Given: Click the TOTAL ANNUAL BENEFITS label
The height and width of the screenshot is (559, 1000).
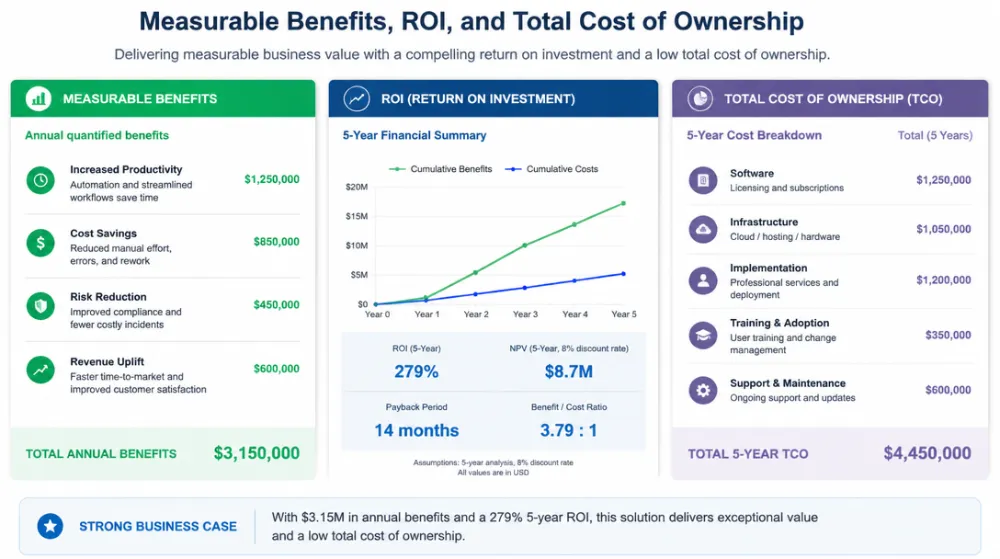Looking at the screenshot, I should (x=101, y=454).
